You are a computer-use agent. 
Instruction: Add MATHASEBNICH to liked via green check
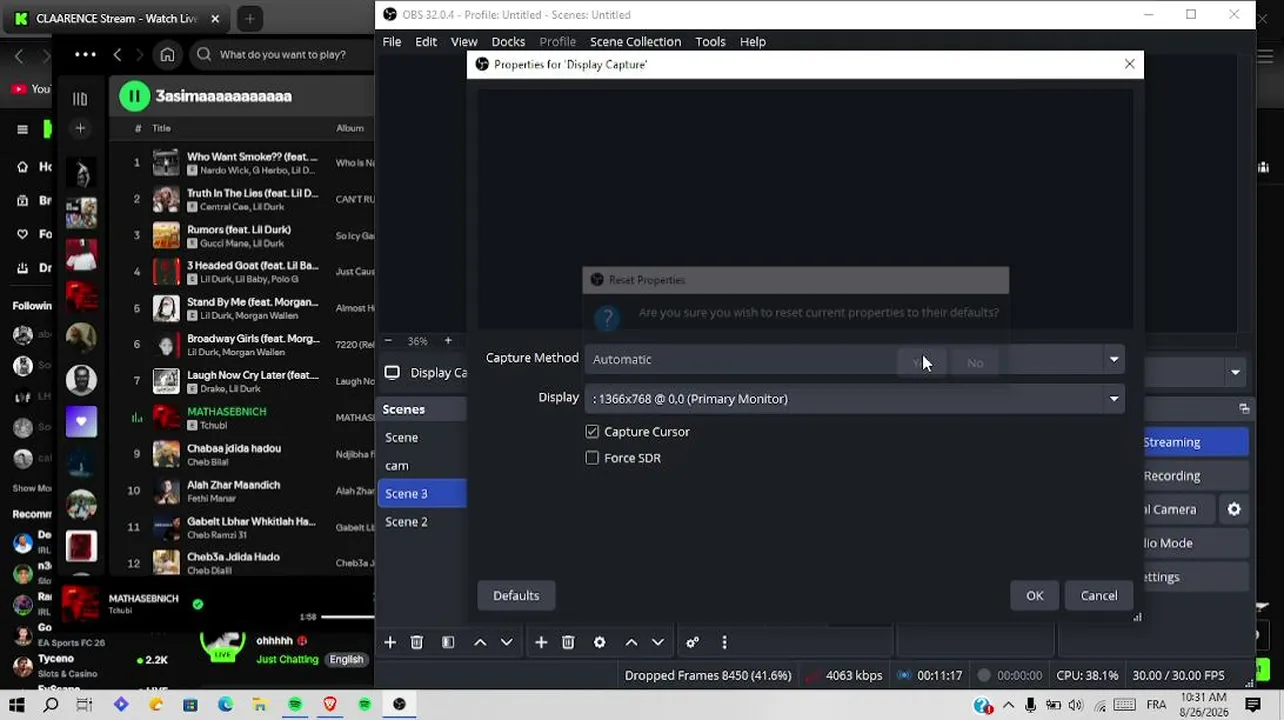coord(198,604)
